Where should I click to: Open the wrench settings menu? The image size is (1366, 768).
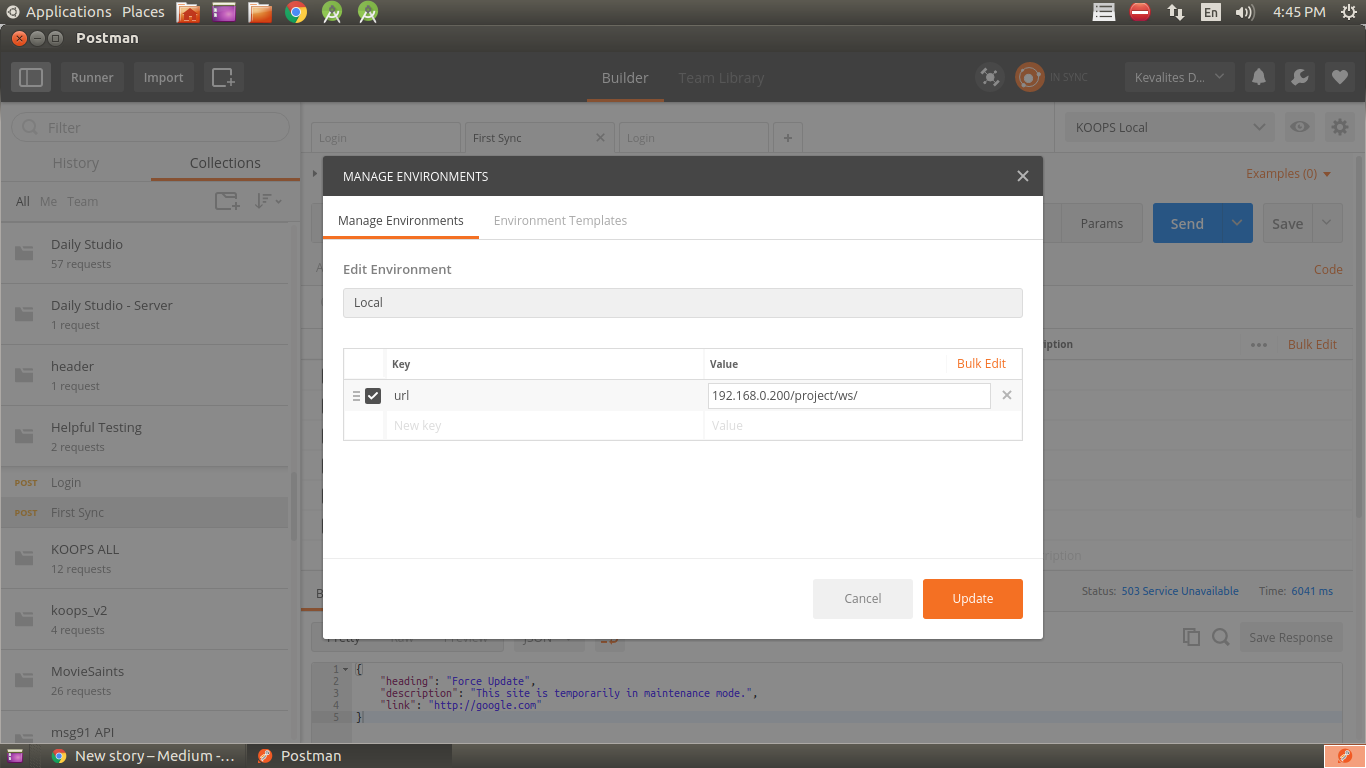(1299, 77)
